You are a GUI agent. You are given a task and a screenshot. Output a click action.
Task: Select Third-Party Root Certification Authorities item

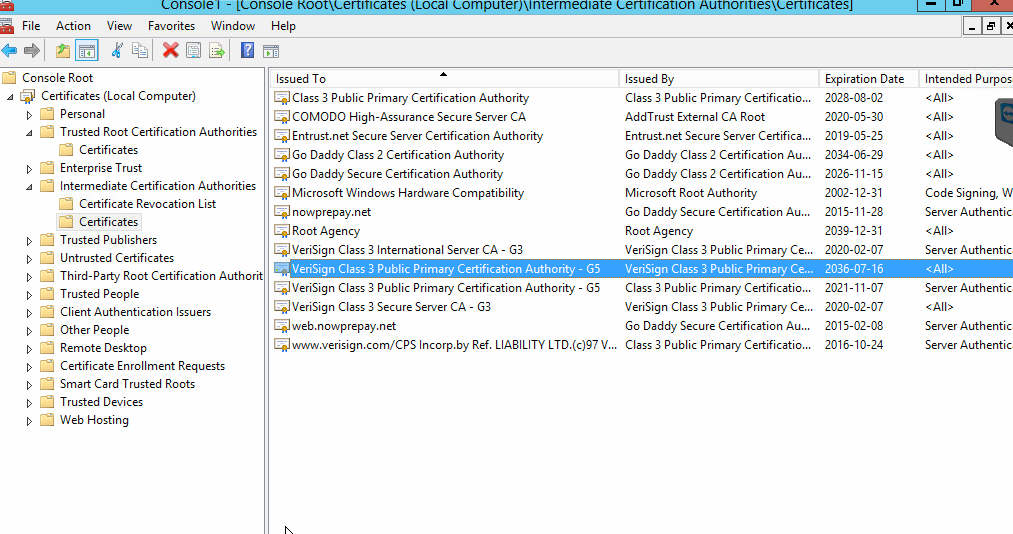pos(161,276)
